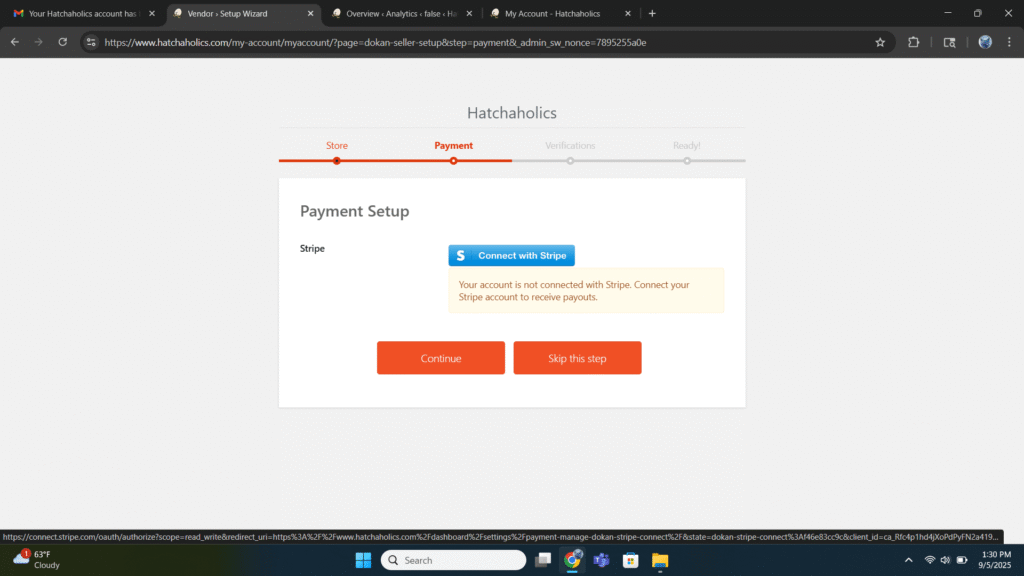Select the Store step in wizard
This screenshot has width=1024, height=576.
click(x=337, y=146)
